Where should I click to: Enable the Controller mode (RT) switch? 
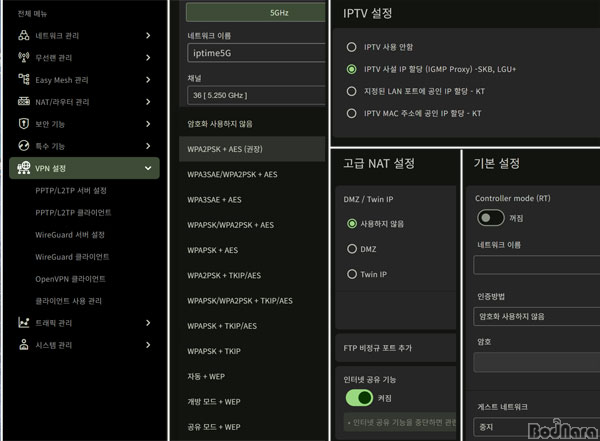(x=490, y=217)
